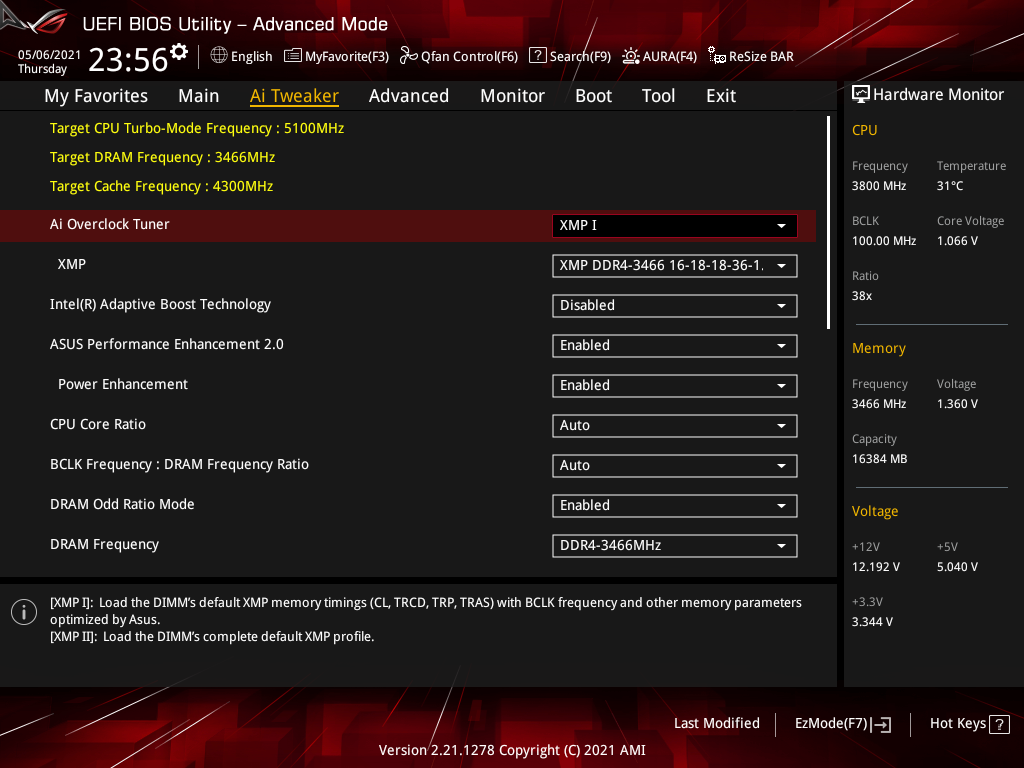The image size is (1024, 768).
Task: Select the Ai Overclock Tuner row label
Action: pos(109,224)
